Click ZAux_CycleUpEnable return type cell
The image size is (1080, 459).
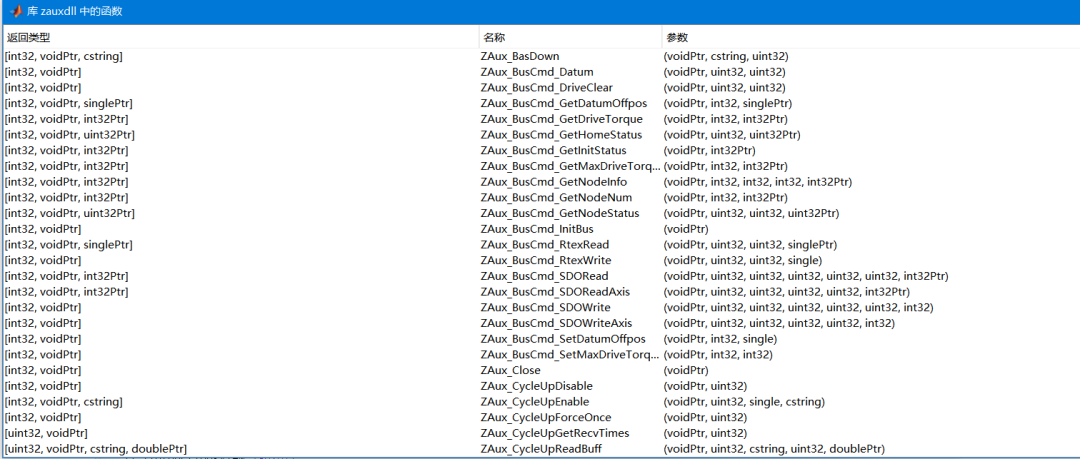[63, 401]
